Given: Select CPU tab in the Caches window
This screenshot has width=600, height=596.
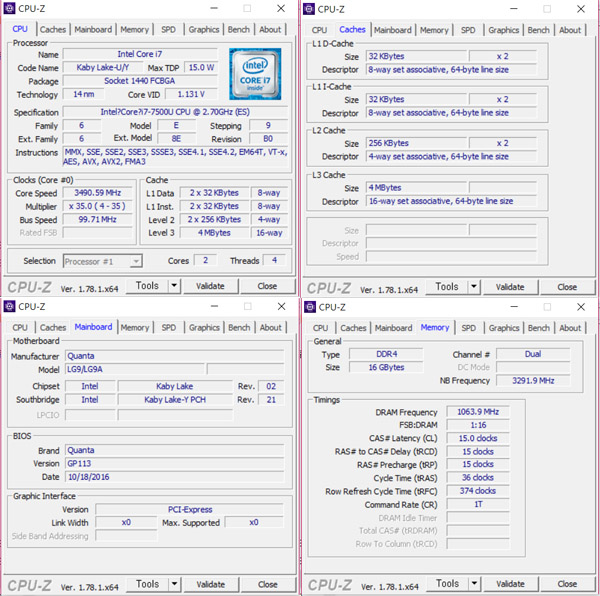Looking at the screenshot, I should (319, 30).
